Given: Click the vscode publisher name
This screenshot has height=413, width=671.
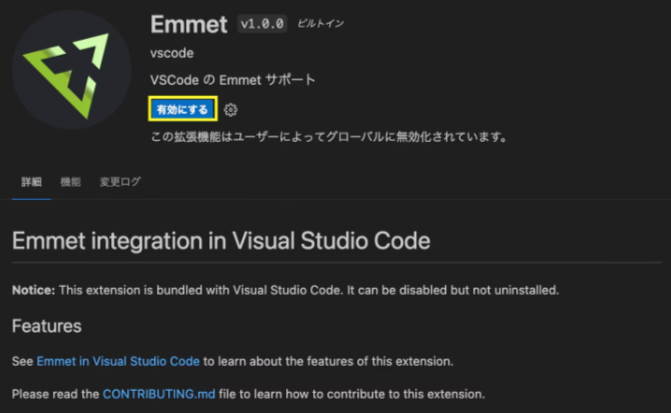Looking at the screenshot, I should pos(171,53).
